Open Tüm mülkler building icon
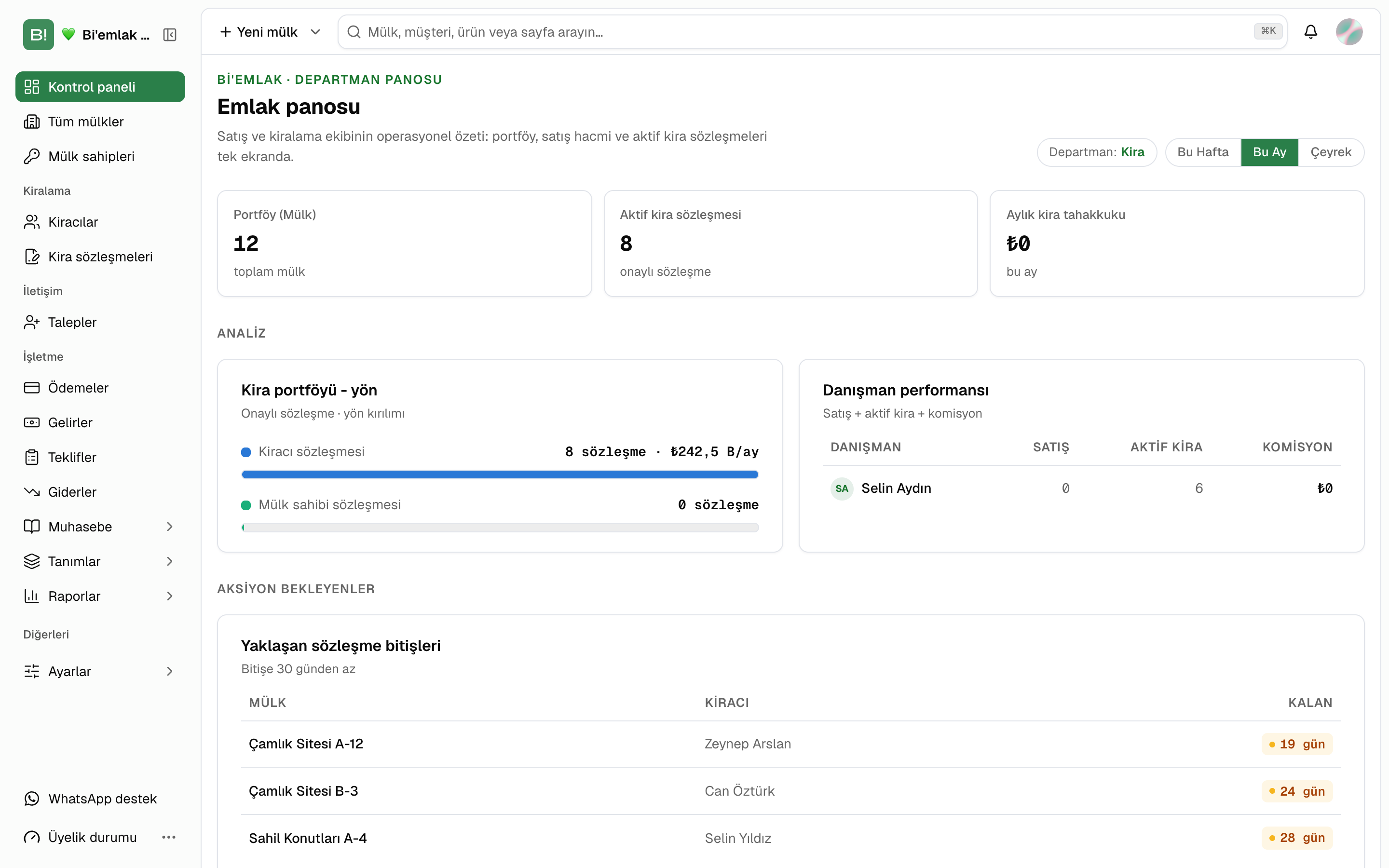The width and height of the screenshot is (1389, 868). click(x=31, y=122)
